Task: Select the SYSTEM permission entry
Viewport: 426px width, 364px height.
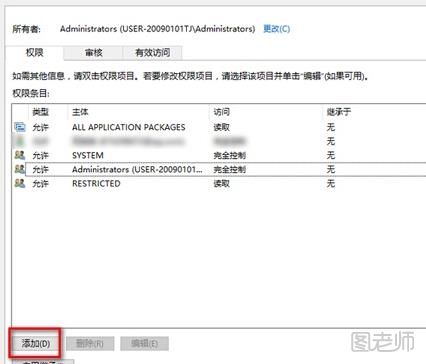Action: click(219, 155)
